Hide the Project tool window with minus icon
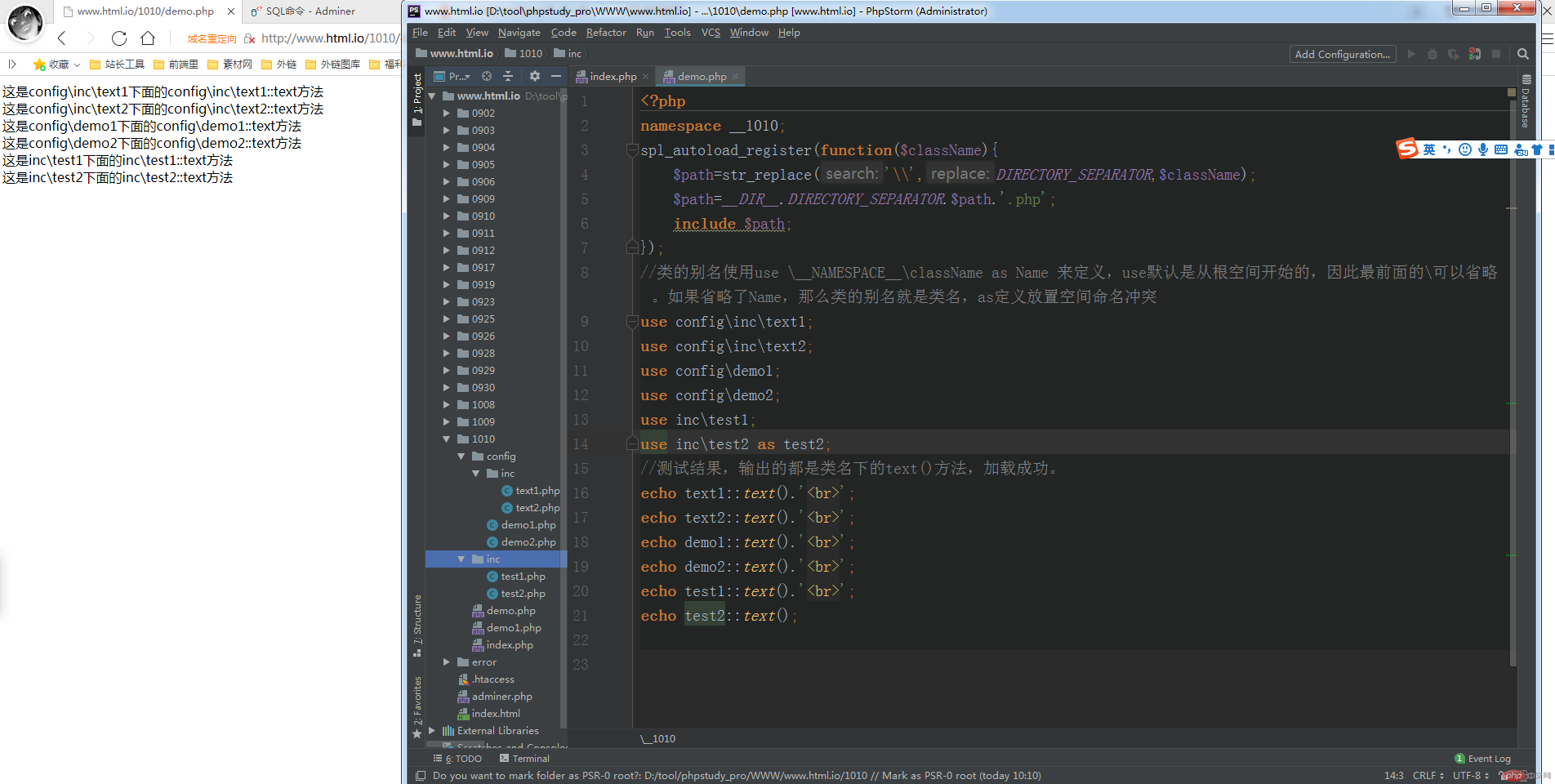 coord(556,76)
